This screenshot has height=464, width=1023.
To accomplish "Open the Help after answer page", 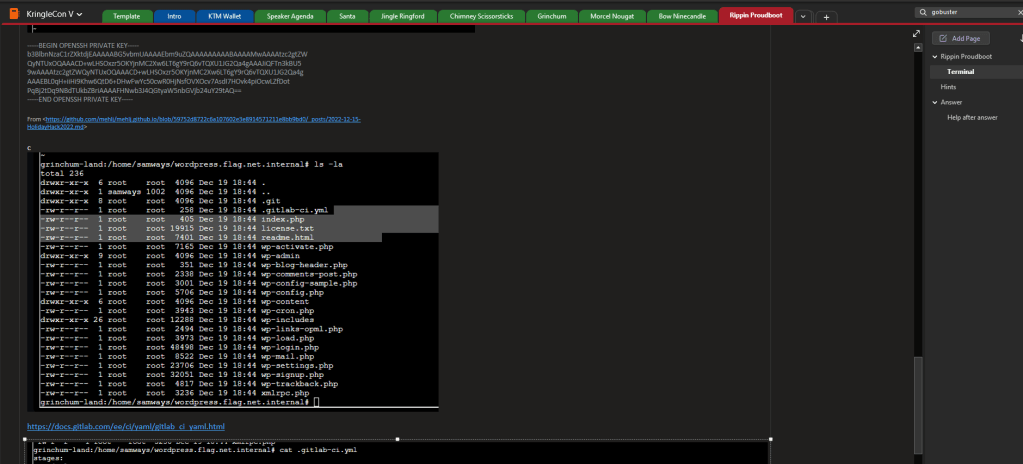I will point(972,117).
